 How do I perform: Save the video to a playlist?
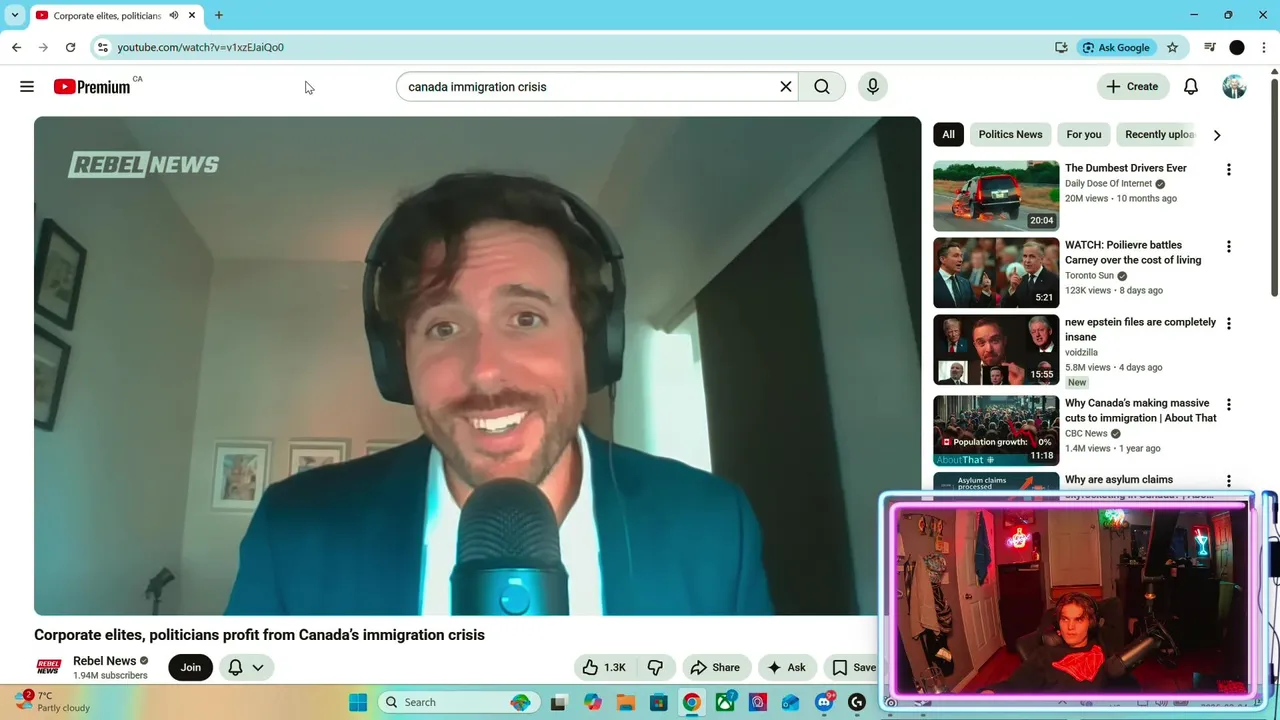(x=852, y=667)
